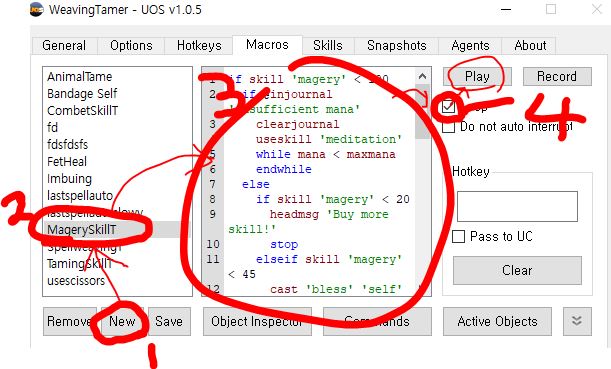The height and width of the screenshot is (369, 611).
Task: Open the About tab
Action: [530, 46]
